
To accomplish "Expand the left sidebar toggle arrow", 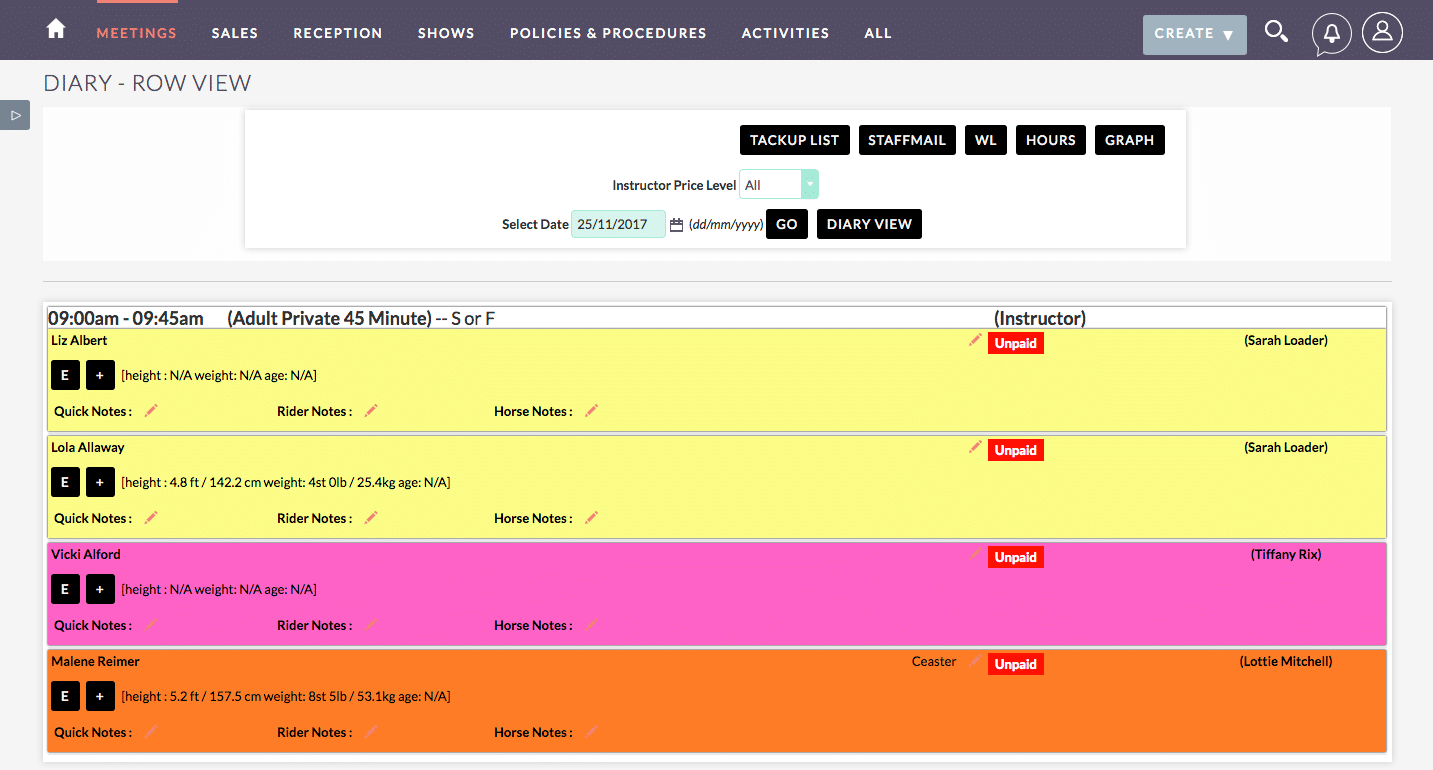I will pyautogui.click(x=15, y=115).
